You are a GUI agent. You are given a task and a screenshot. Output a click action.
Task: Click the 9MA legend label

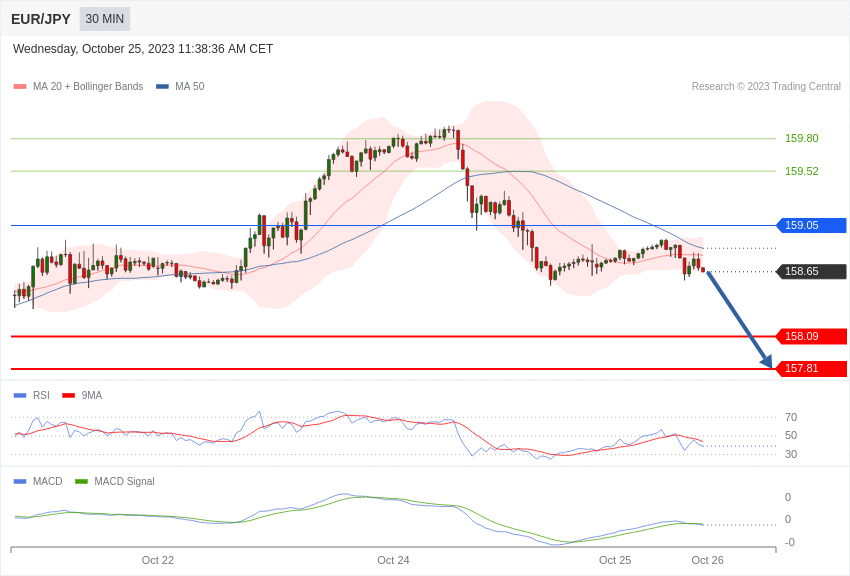coord(92,396)
